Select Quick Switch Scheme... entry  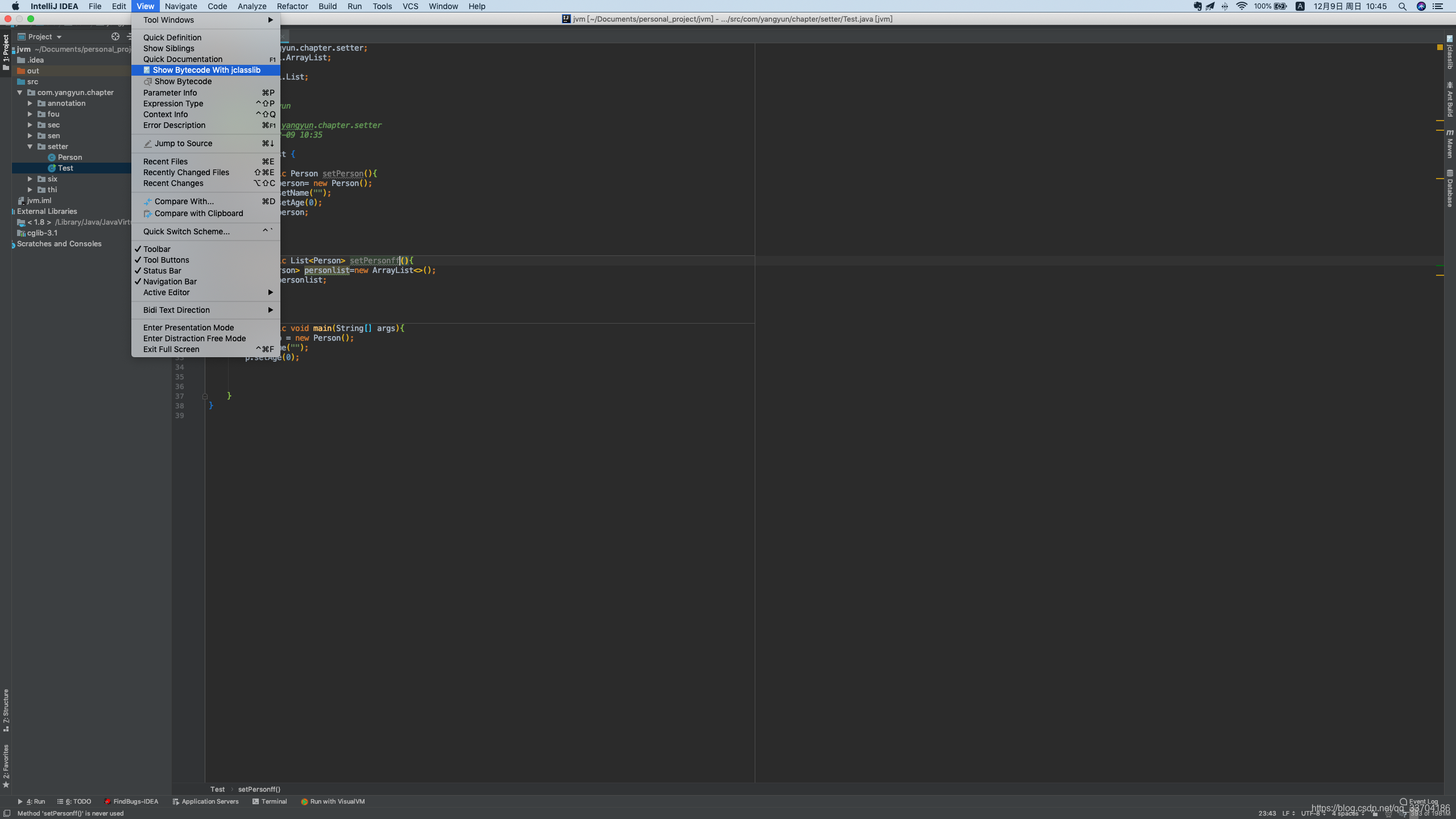[x=205, y=231]
